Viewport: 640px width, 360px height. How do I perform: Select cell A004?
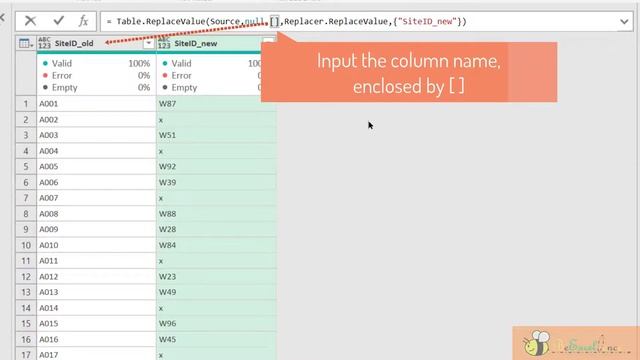pyautogui.click(x=96, y=151)
